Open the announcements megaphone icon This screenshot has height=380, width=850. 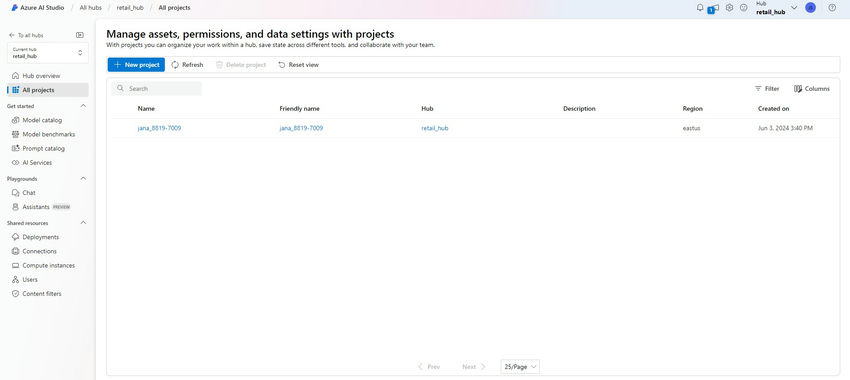[x=713, y=8]
